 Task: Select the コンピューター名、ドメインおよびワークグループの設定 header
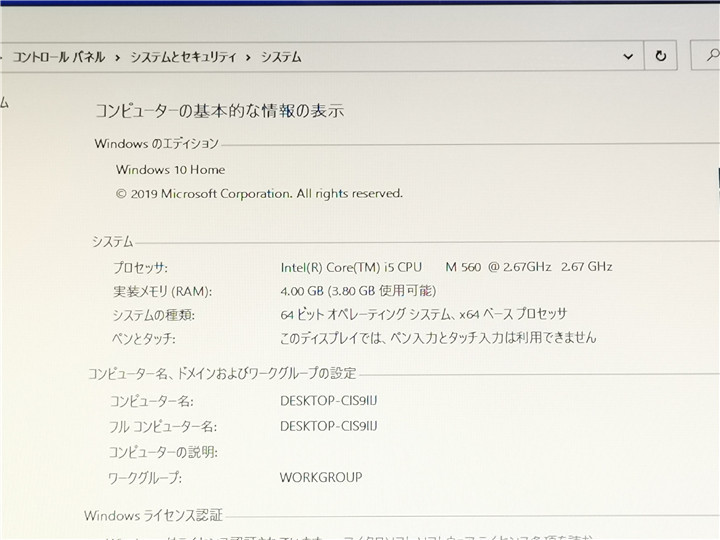tap(222, 374)
